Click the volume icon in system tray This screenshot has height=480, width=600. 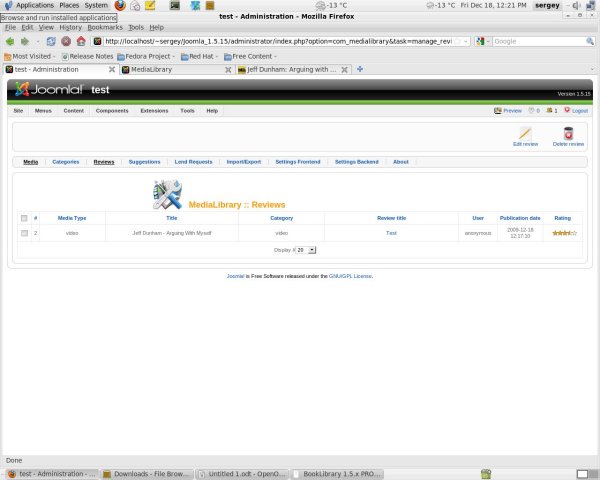click(x=576, y=5)
